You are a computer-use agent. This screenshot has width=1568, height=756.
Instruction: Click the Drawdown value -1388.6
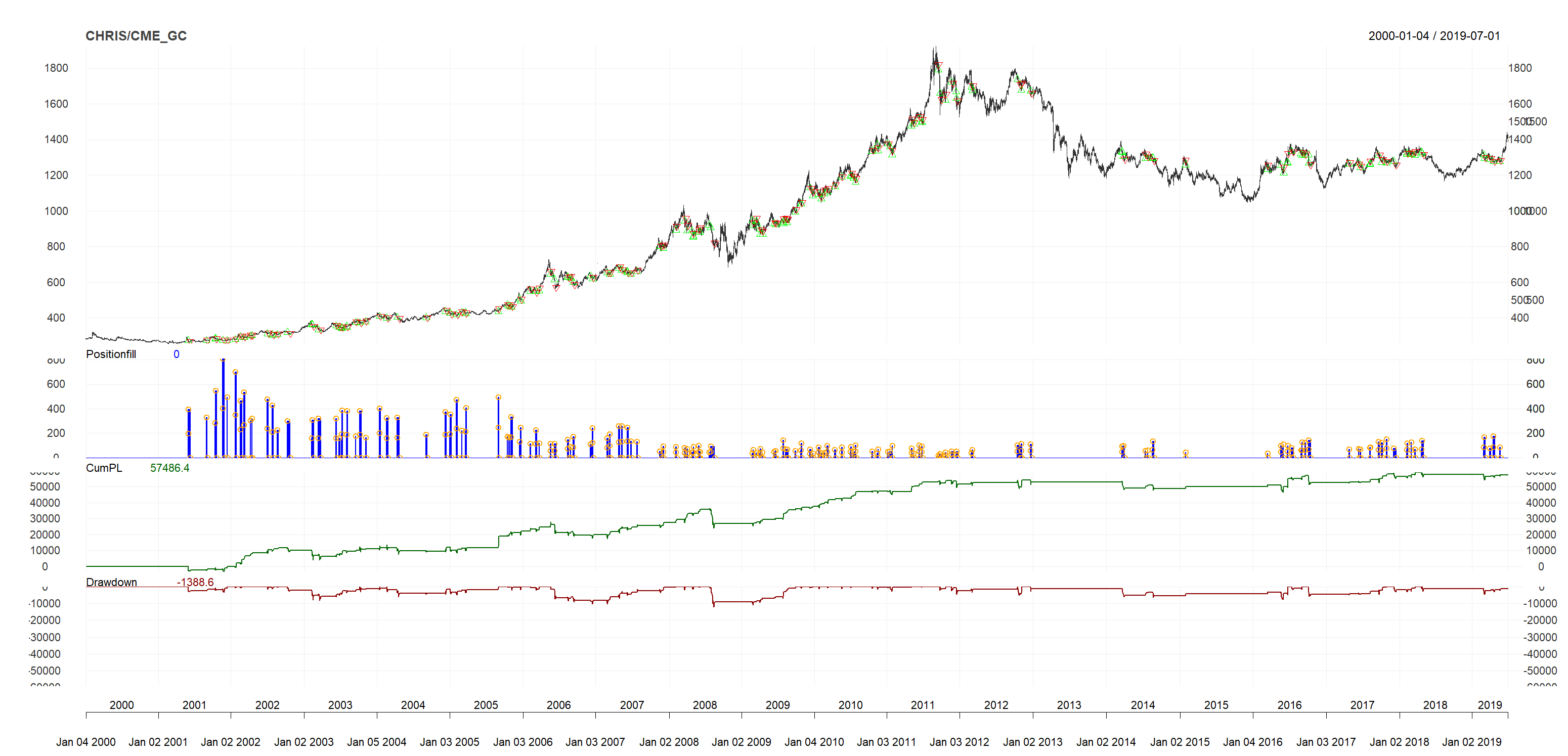click(195, 582)
